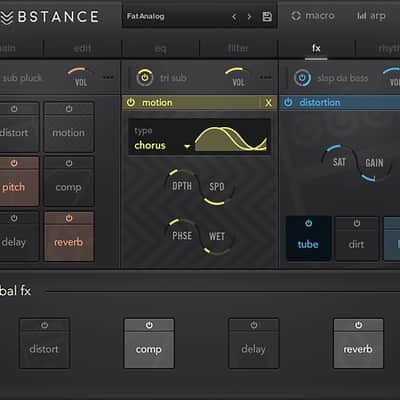Select the fx tab
This screenshot has height=400, width=400.
click(x=316, y=48)
